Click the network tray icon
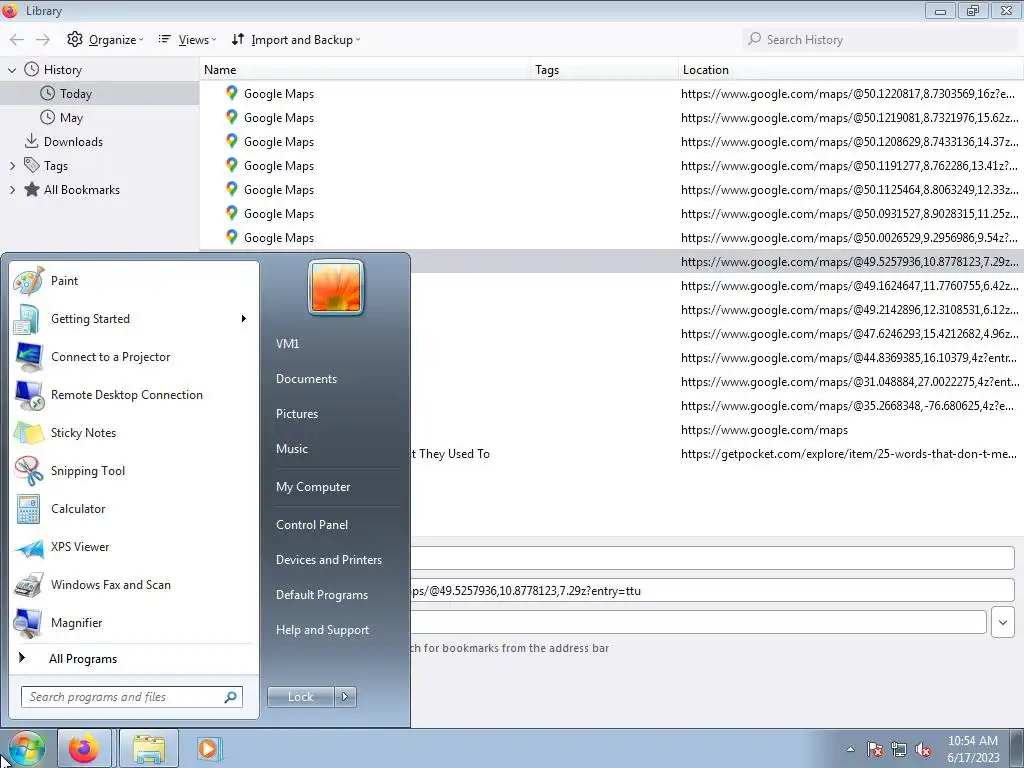Screen dimensions: 1024x768 pos(899,749)
